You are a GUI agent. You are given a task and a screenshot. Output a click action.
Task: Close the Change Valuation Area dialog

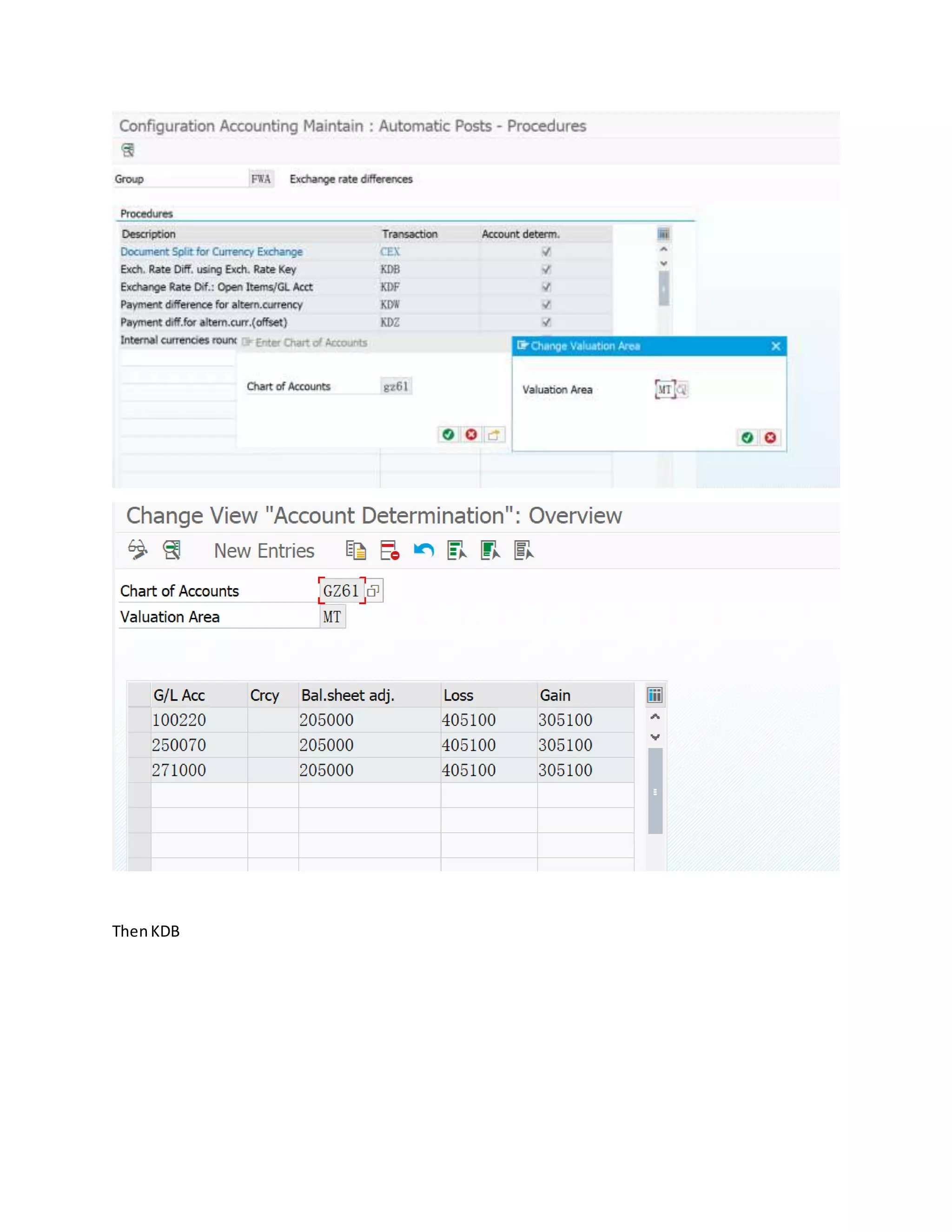point(775,346)
